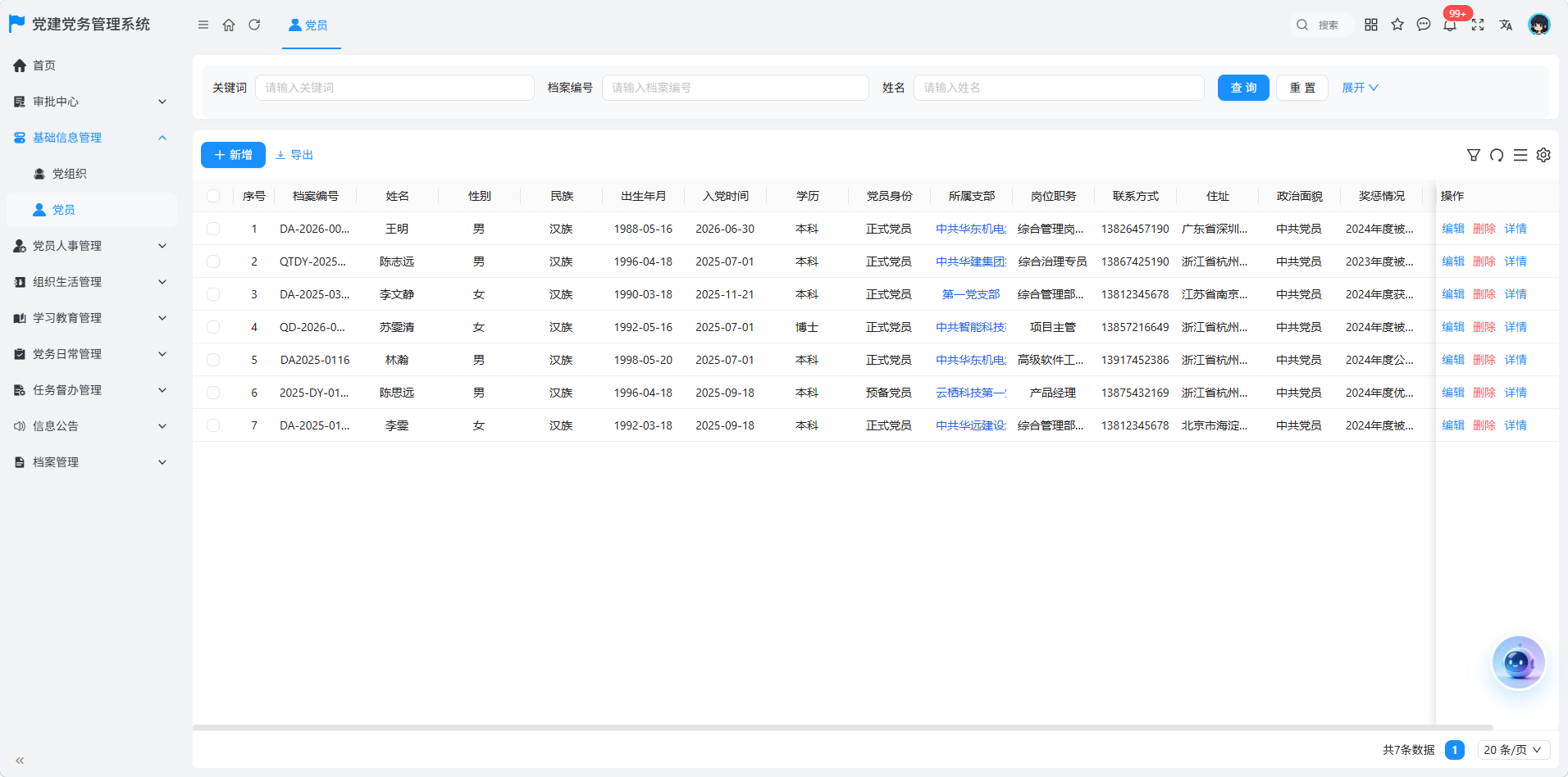Click the 查询 search button
The width and height of the screenshot is (1568, 777).
pyautogui.click(x=1243, y=88)
